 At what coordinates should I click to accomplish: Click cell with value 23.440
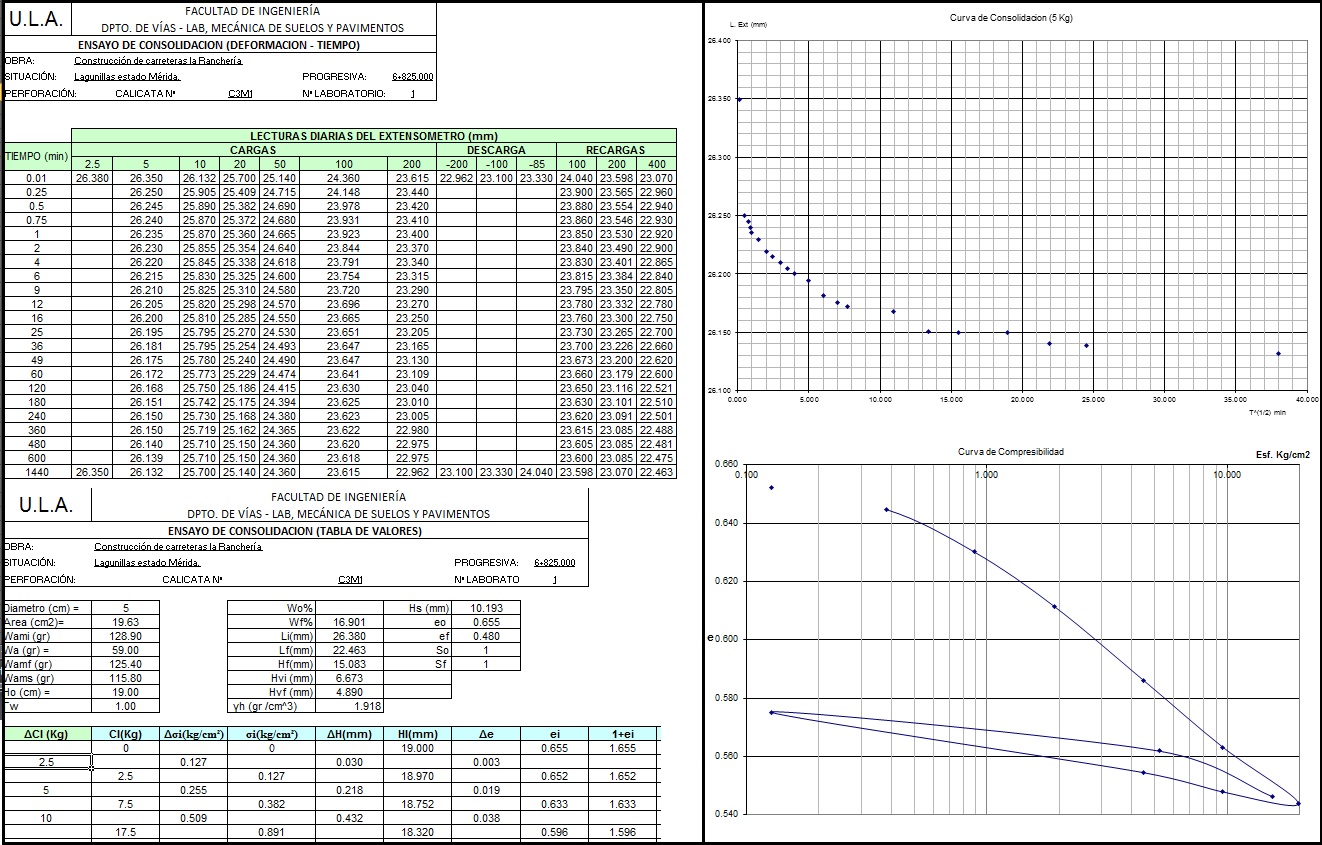pos(412,192)
